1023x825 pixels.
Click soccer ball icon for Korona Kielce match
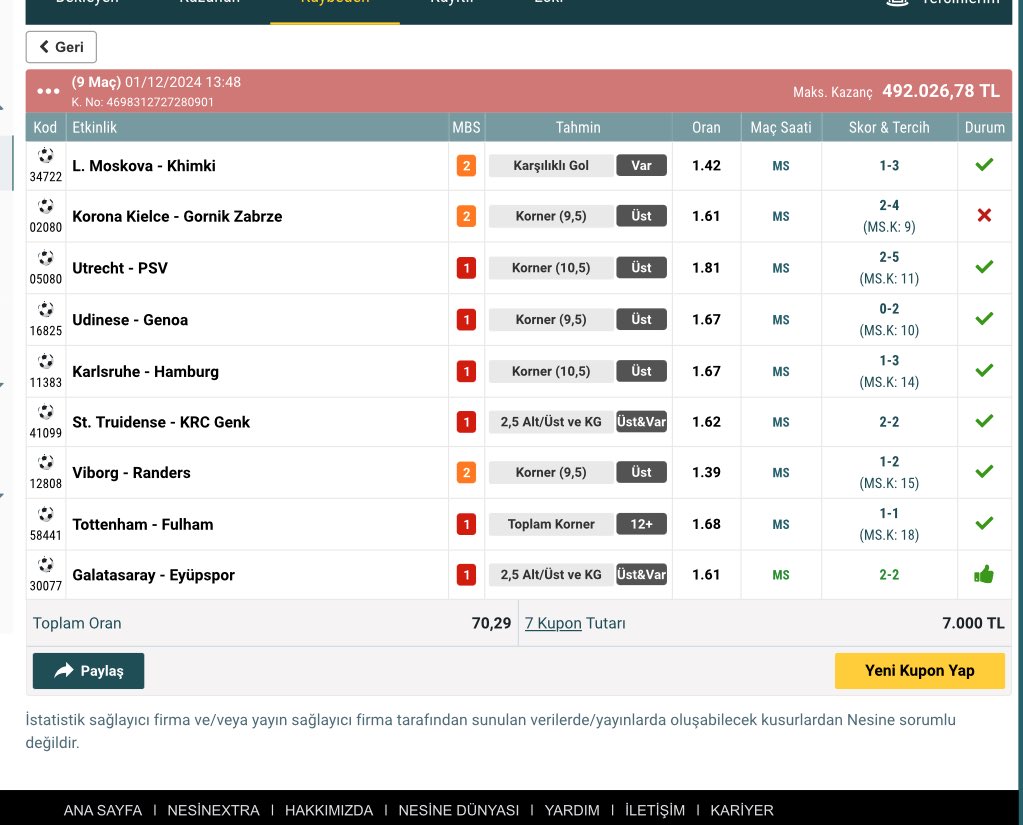46,206
